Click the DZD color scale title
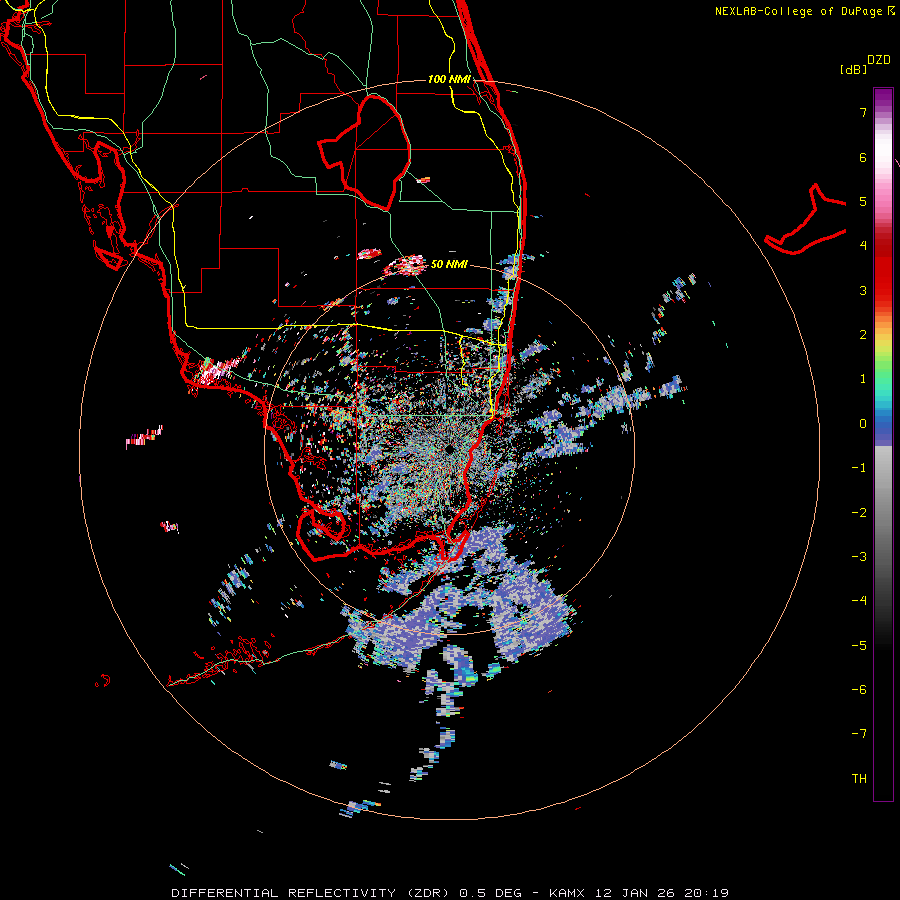This screenshot has height=900, width=900. [x=879, y=60]
